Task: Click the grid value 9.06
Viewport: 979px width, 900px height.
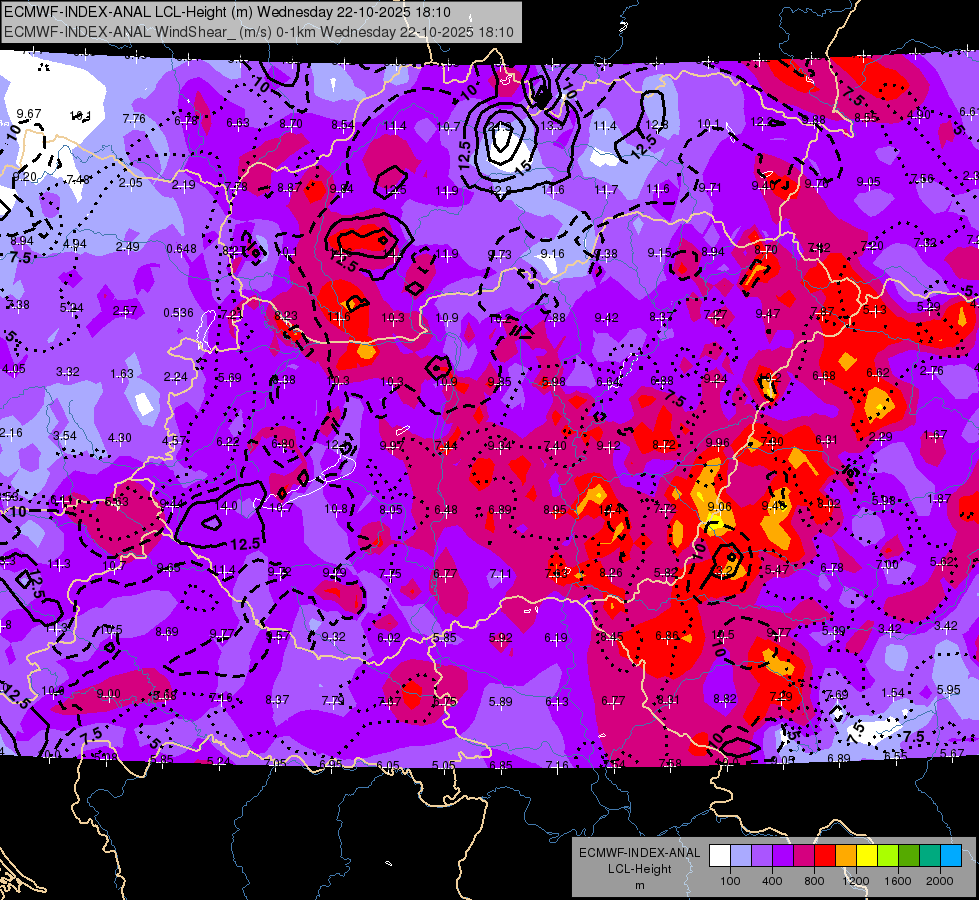Action: tap(719, 507)
